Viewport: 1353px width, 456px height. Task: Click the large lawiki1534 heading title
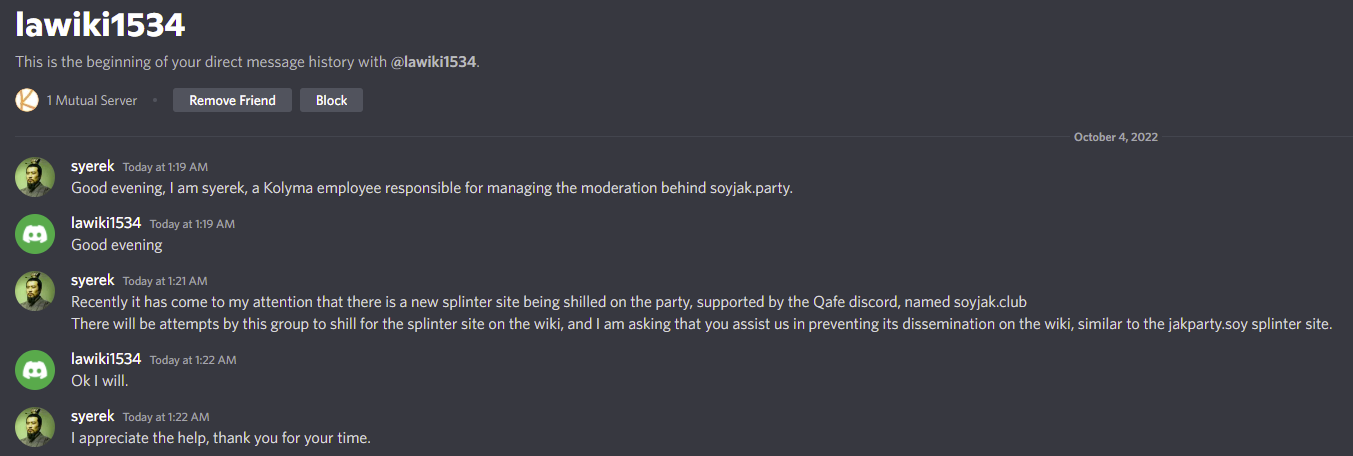(x=100, y=24)
